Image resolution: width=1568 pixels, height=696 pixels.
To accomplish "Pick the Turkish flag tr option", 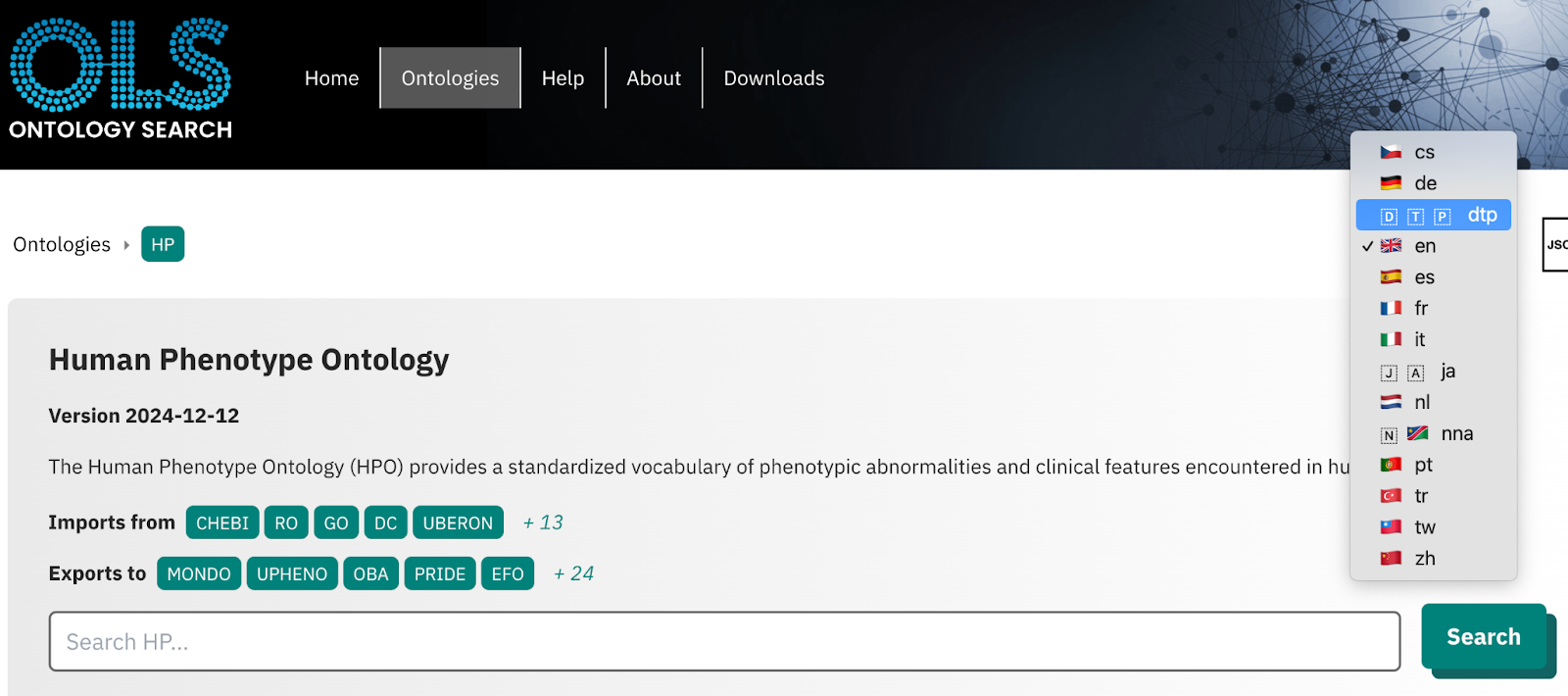I will (x=1433, y=496).
